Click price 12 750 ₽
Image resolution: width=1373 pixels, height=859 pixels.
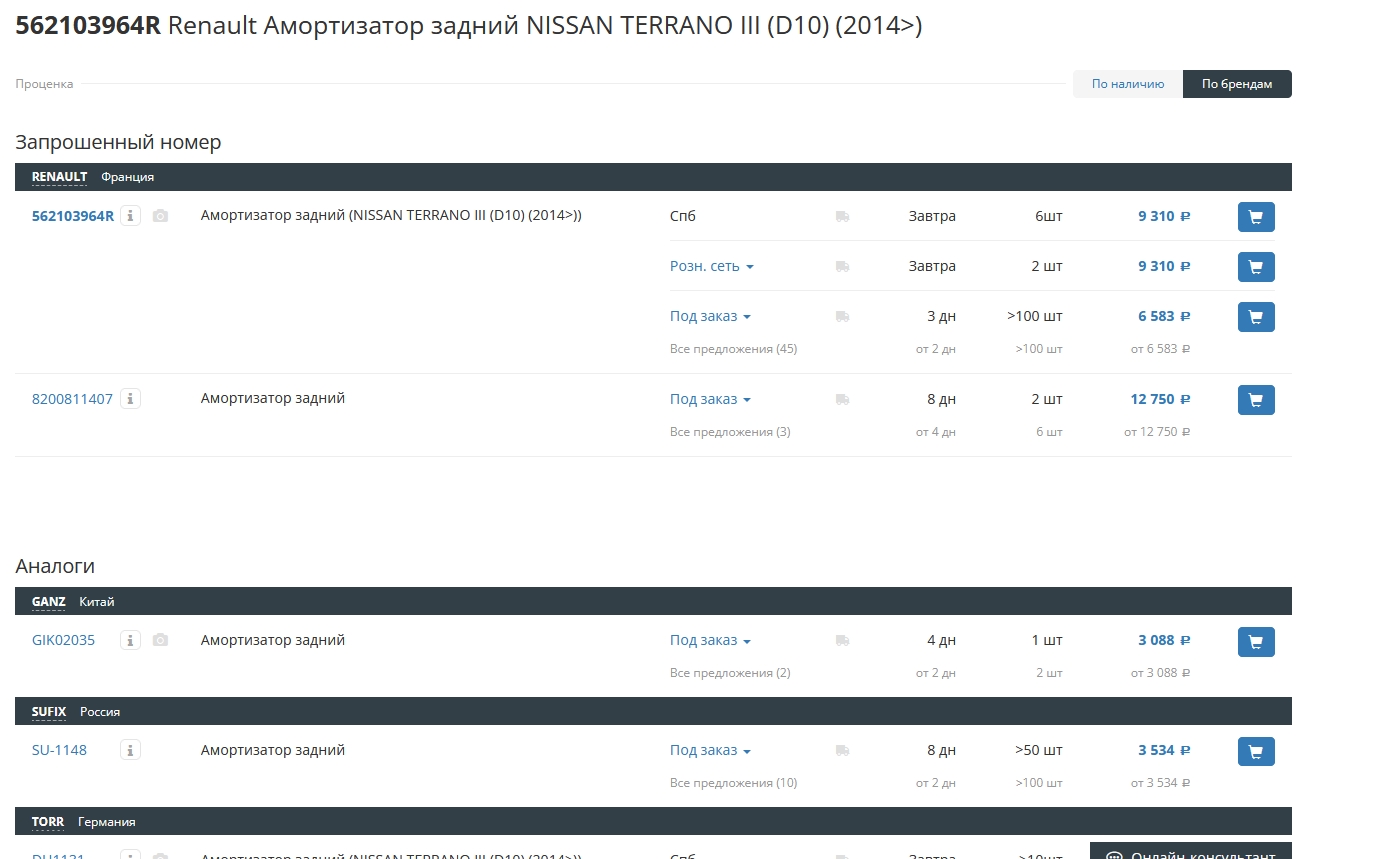pyautogui.click(x=1160, y=399)
